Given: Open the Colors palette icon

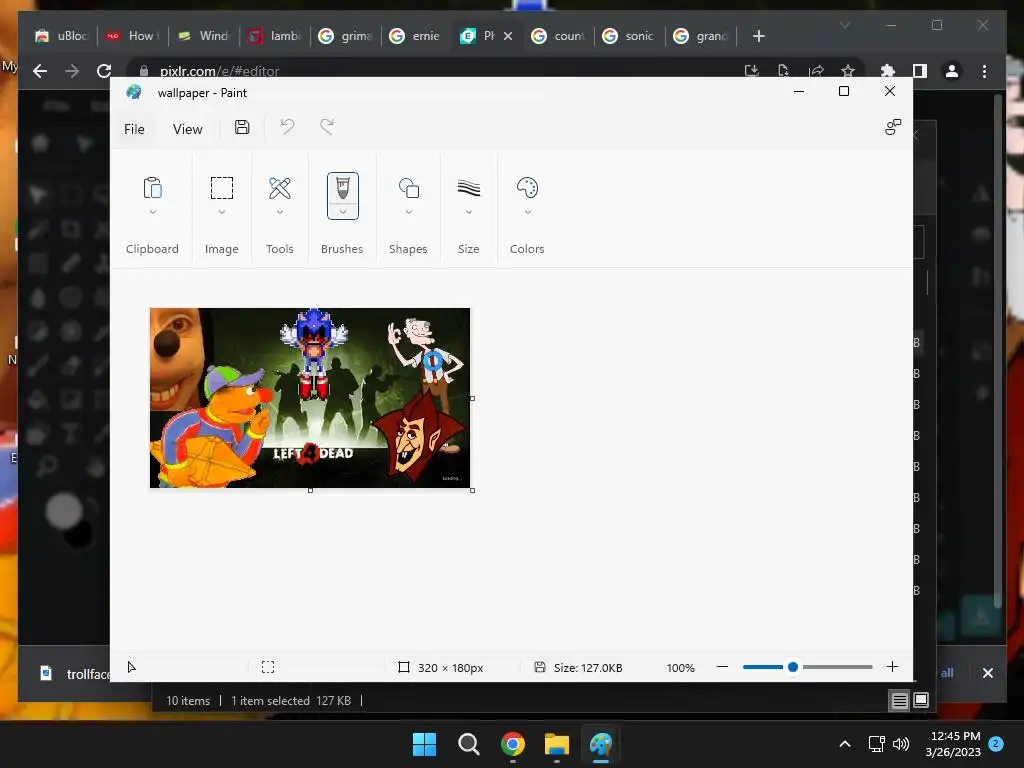Looking at the screenshot, I should click(x=527, y=188).
